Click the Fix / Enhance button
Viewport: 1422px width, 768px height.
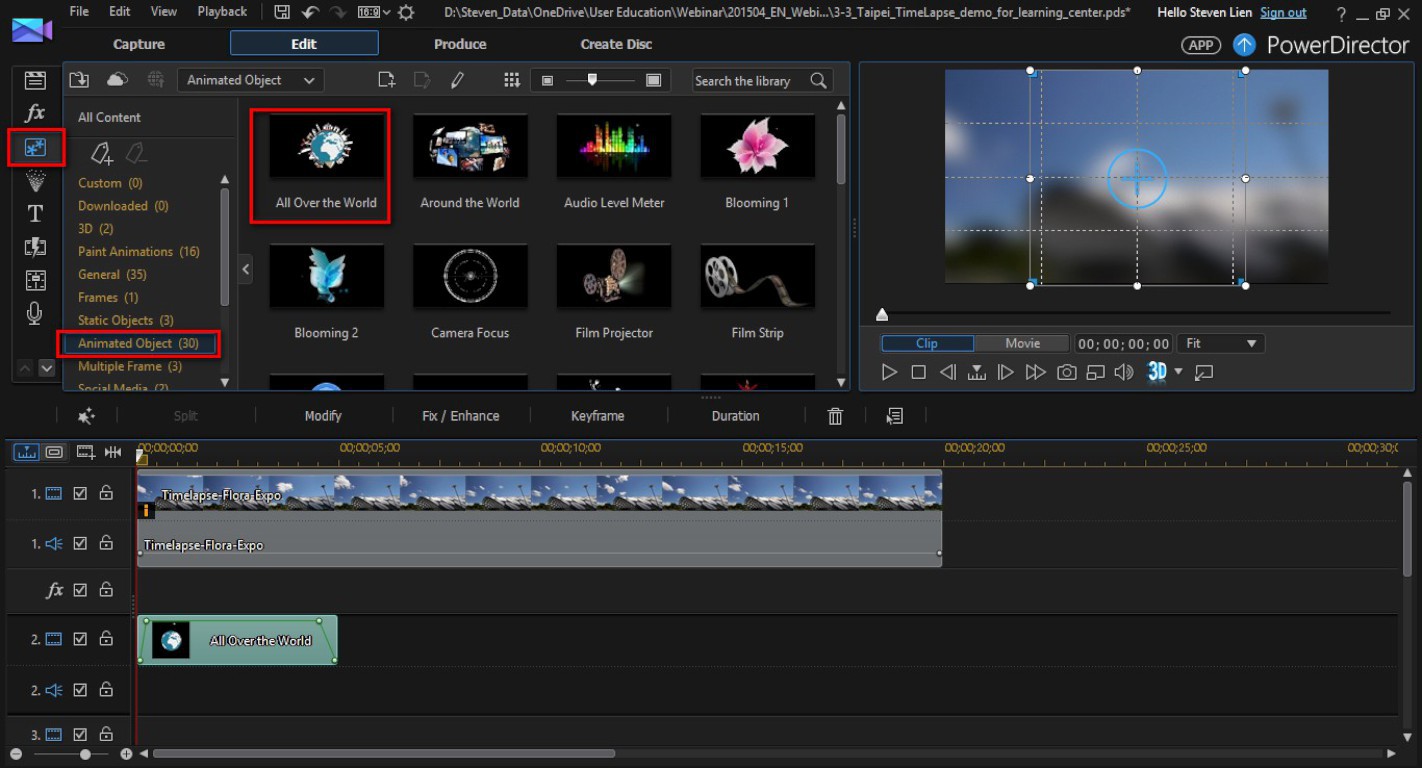[x=460, y=416]
